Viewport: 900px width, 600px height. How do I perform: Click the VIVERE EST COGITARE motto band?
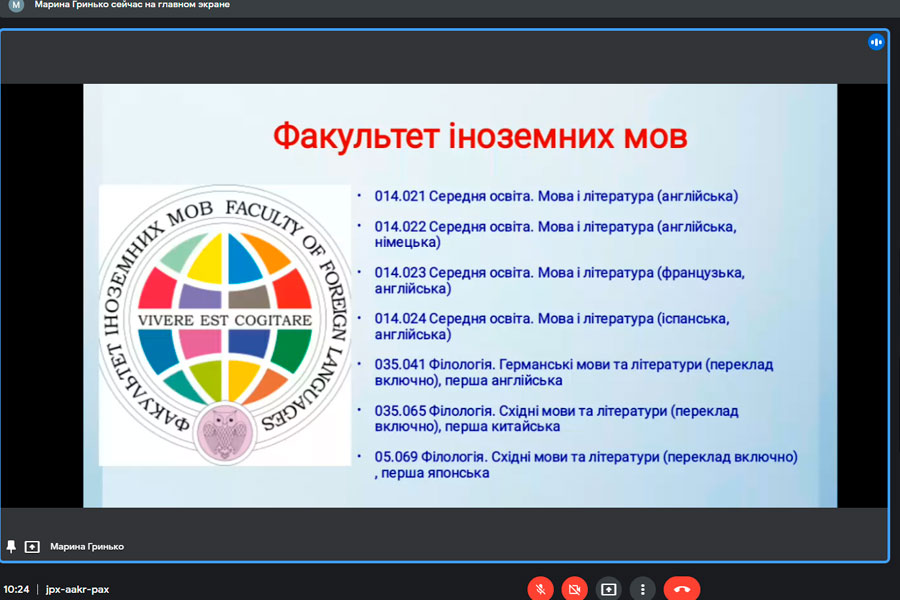(224, 320)
